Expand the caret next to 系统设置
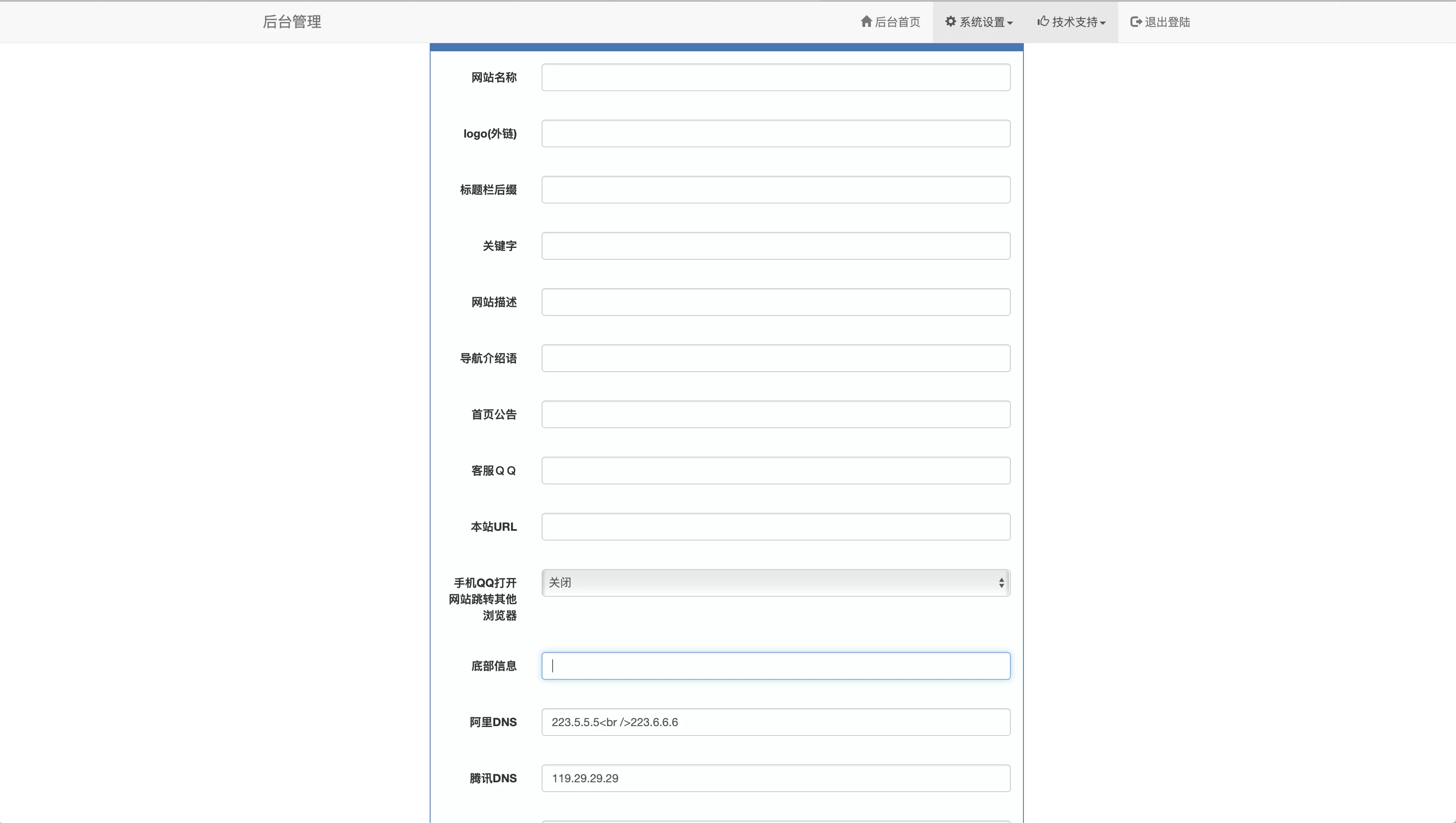The image size is (1456, 823). click(x=1010, y=23)
